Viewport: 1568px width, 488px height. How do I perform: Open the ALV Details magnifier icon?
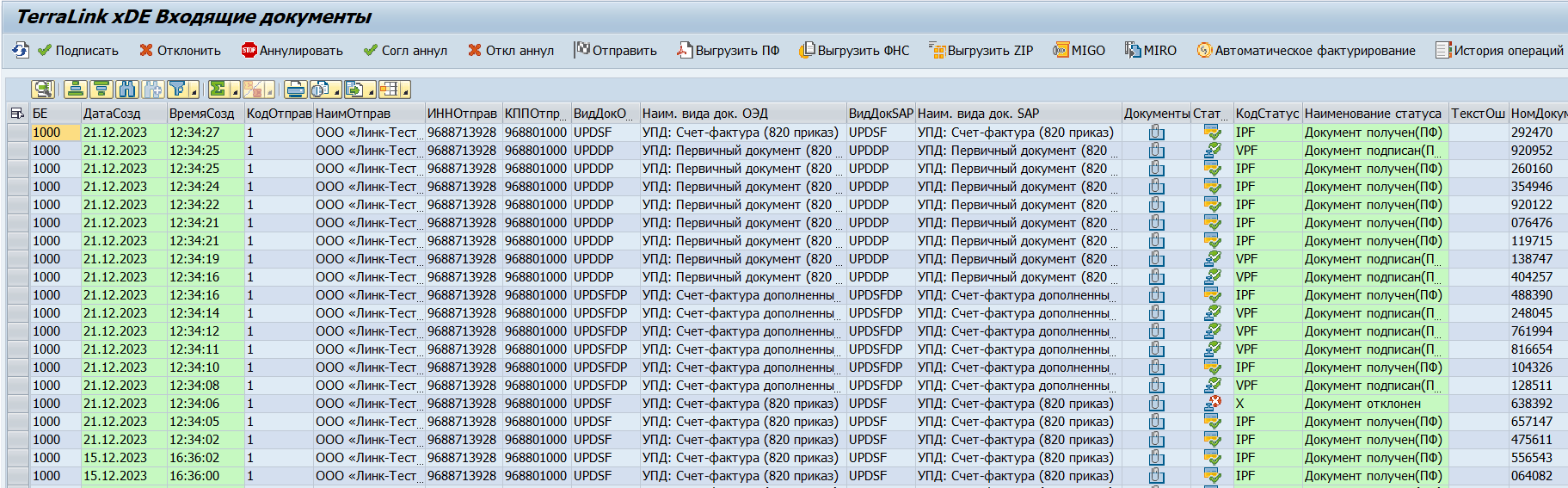pyautogui.click(x=43, y=90)
